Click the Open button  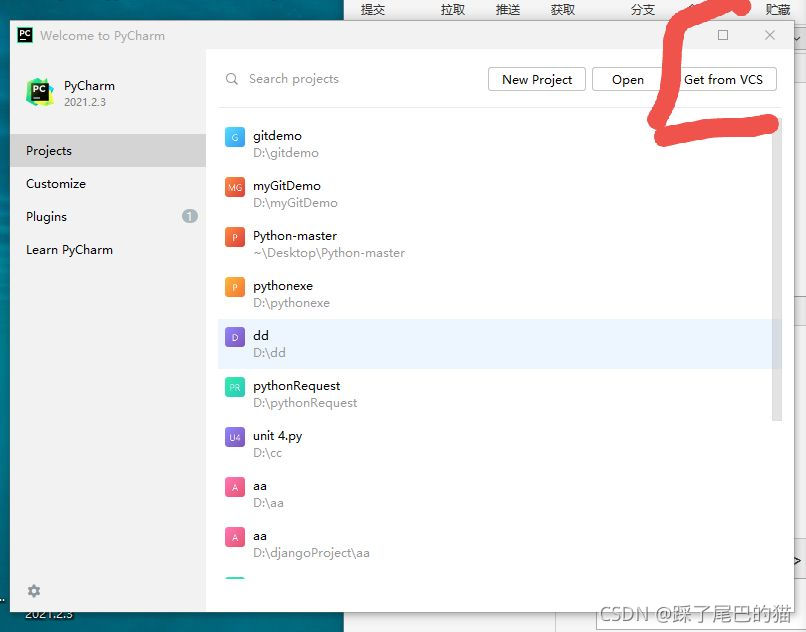coord(628,79)
